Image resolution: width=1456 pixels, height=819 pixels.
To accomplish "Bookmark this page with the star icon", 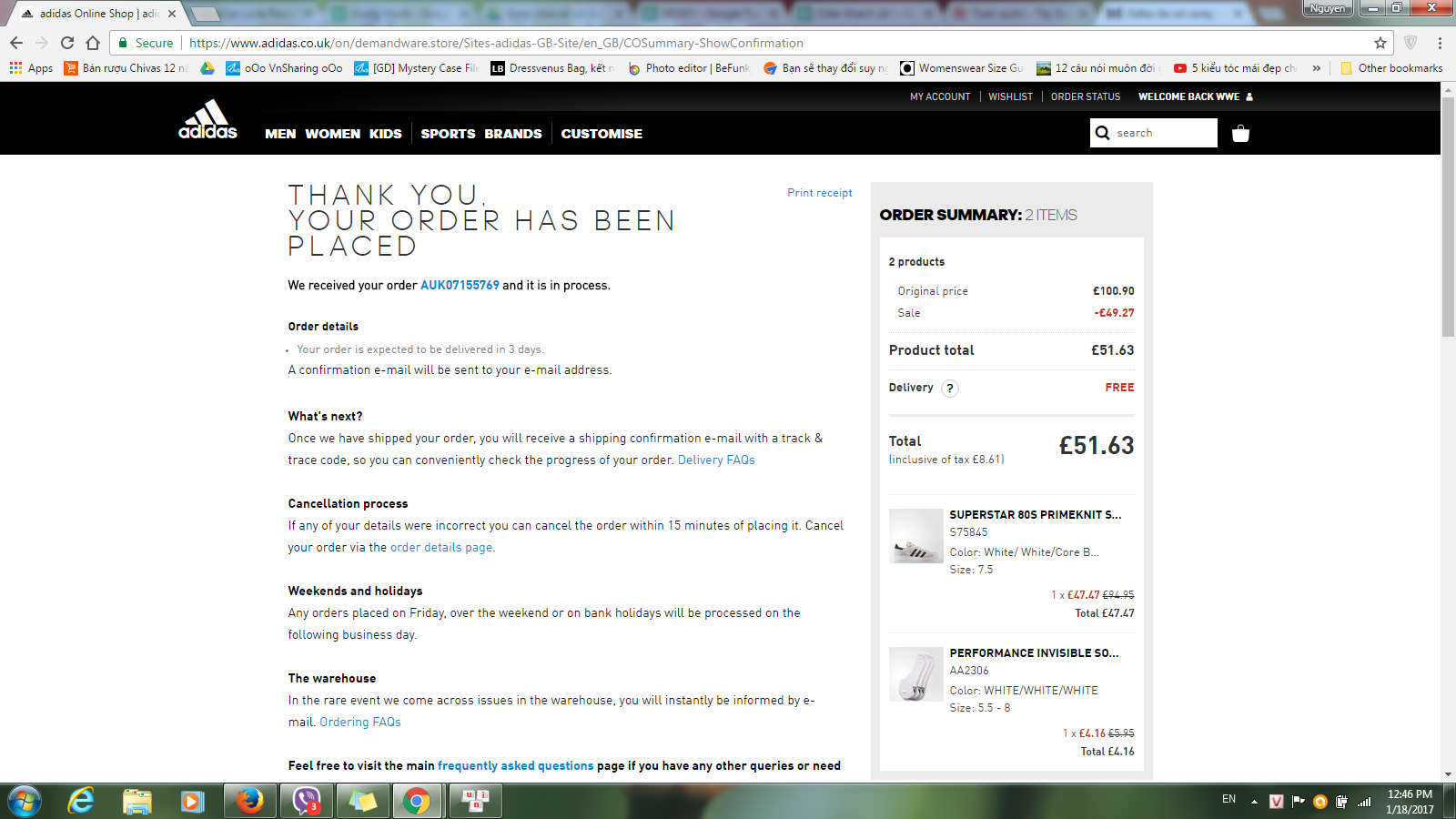I will coord(1380,43).
